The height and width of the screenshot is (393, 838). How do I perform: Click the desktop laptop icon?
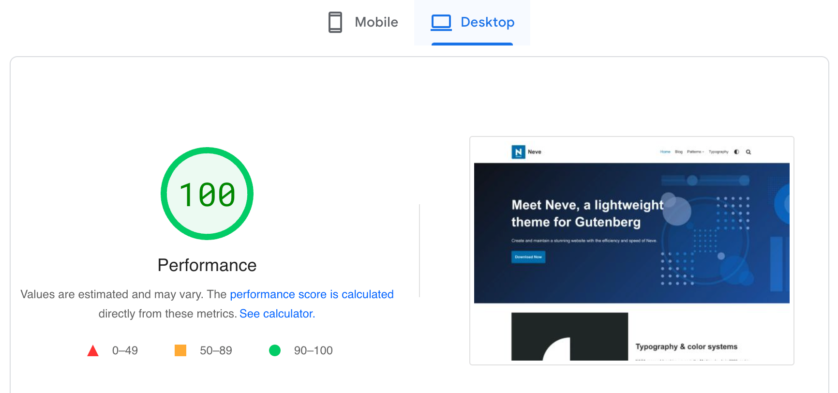441,22
